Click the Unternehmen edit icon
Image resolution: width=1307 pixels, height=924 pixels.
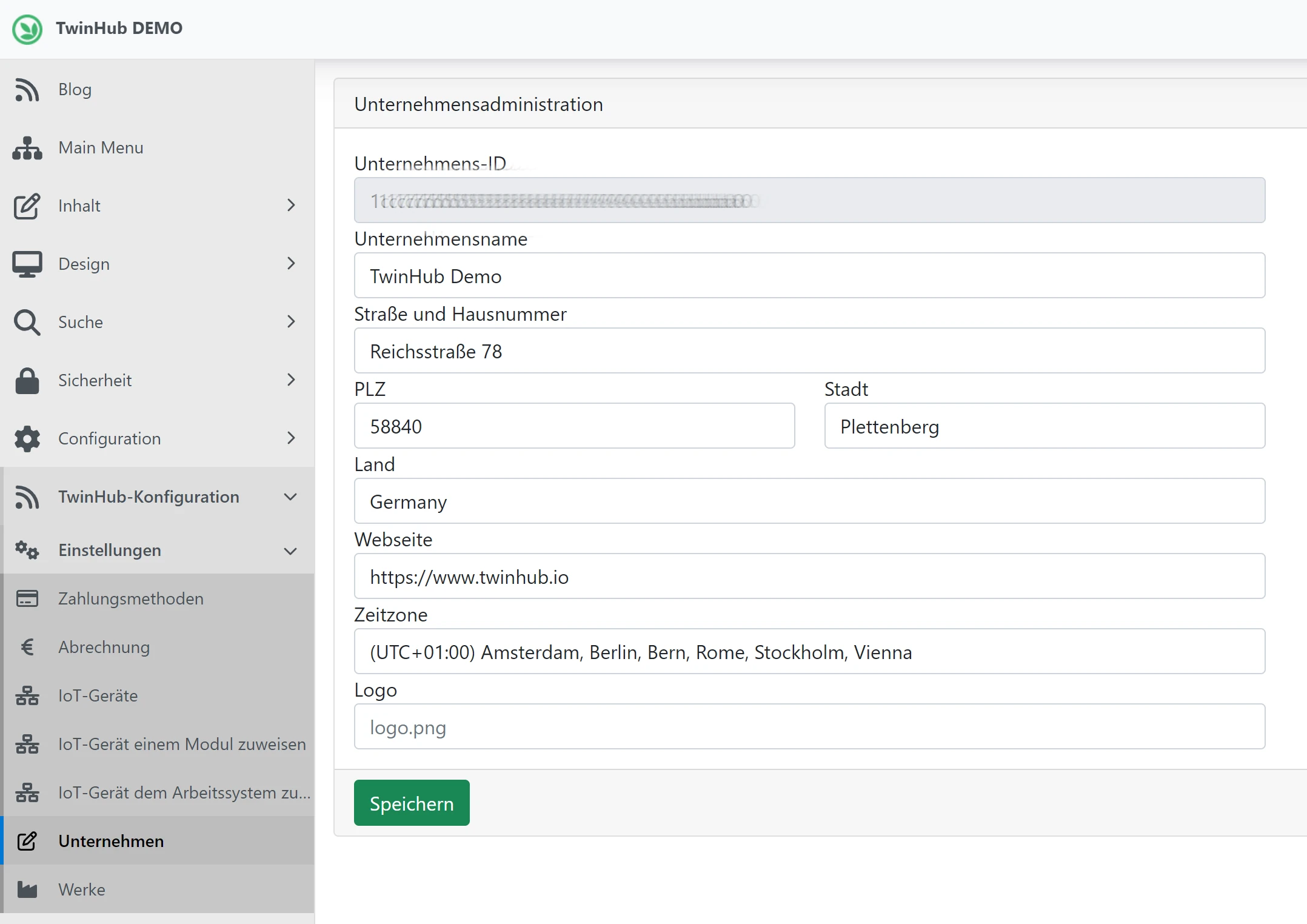pos(27,841)
